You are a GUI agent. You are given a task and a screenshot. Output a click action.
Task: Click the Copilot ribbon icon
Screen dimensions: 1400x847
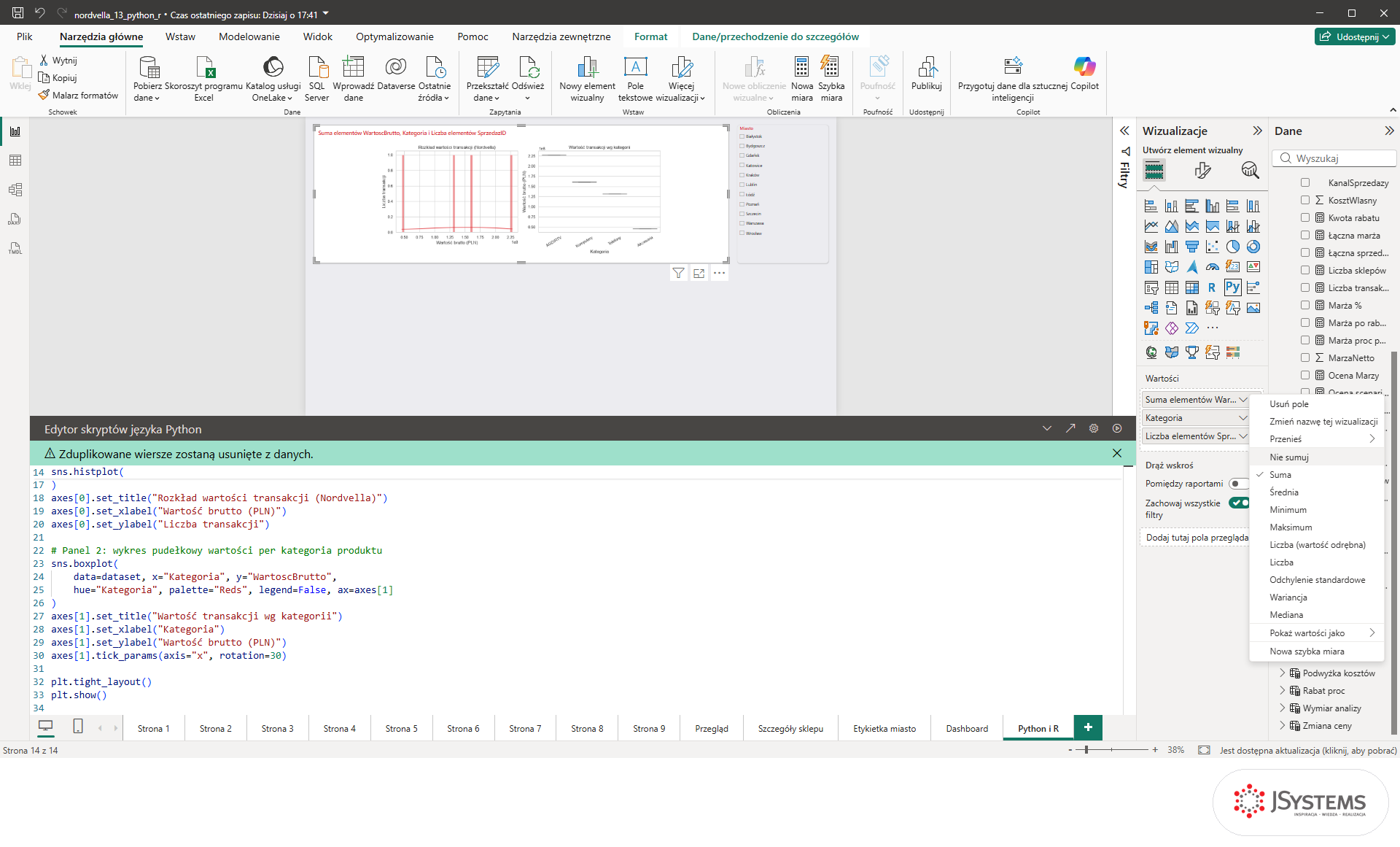tap(1084, 74)
